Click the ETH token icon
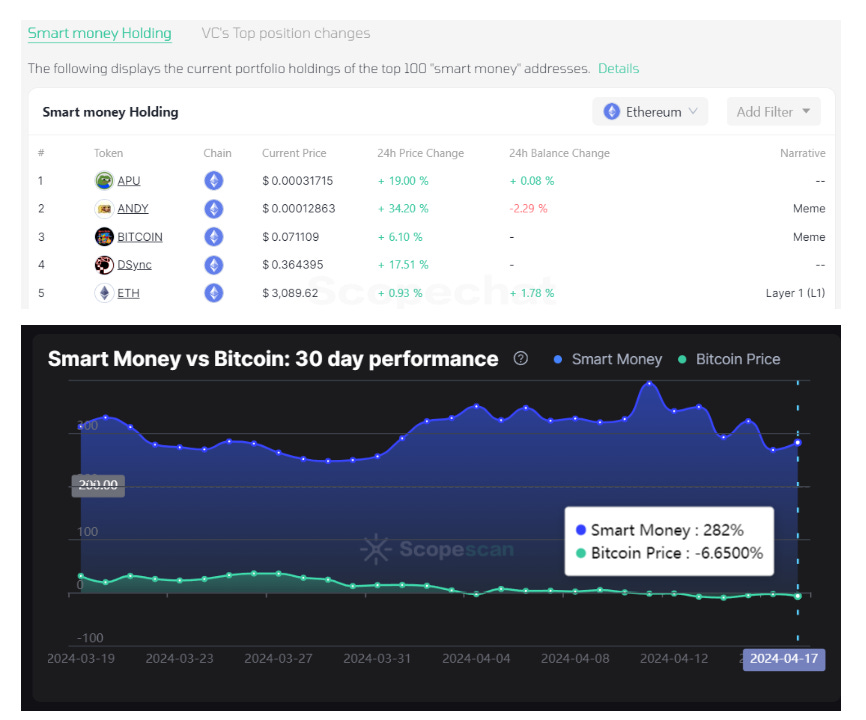866x720 pixels. click(104, 293)
